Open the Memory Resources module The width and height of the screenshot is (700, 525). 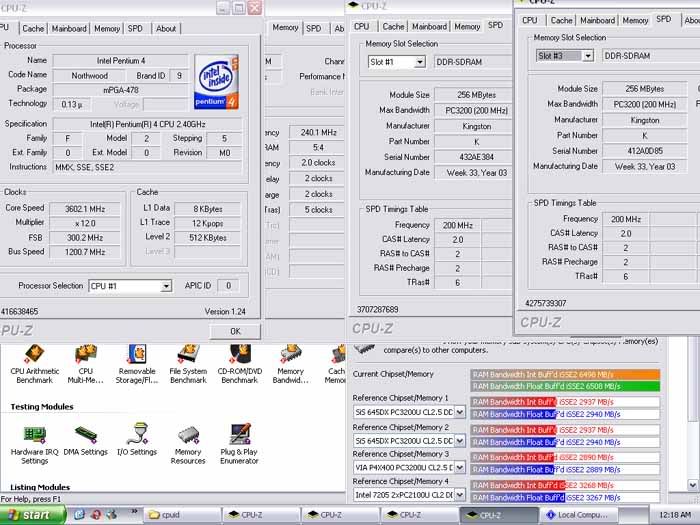[x=188, y=434]
